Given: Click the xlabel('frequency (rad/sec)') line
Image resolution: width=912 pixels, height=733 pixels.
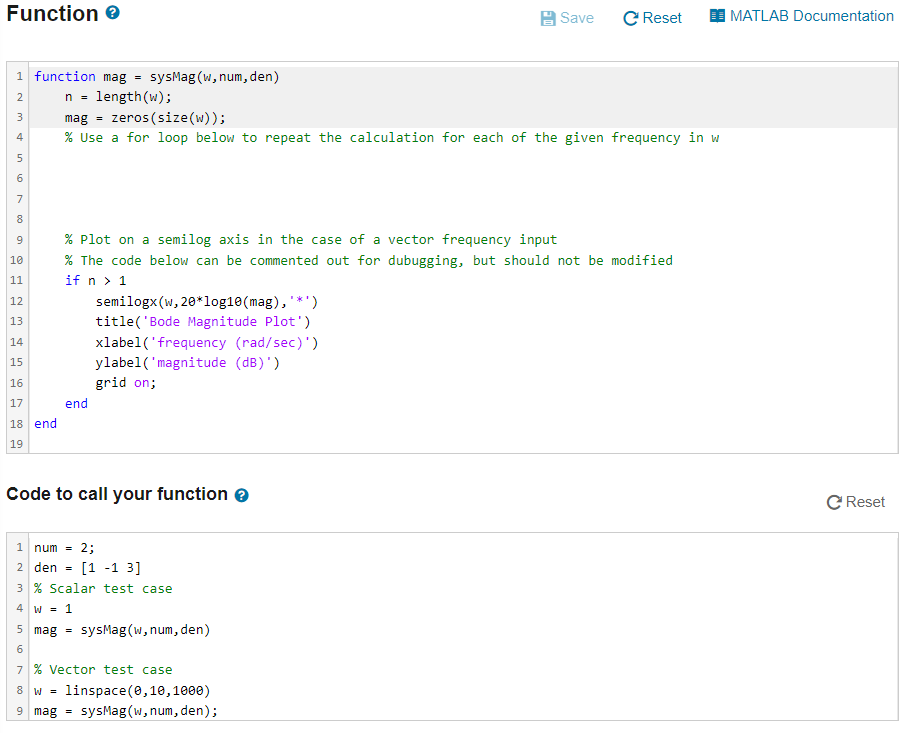Looking at the screenshot, I should (x=206, y=343).
